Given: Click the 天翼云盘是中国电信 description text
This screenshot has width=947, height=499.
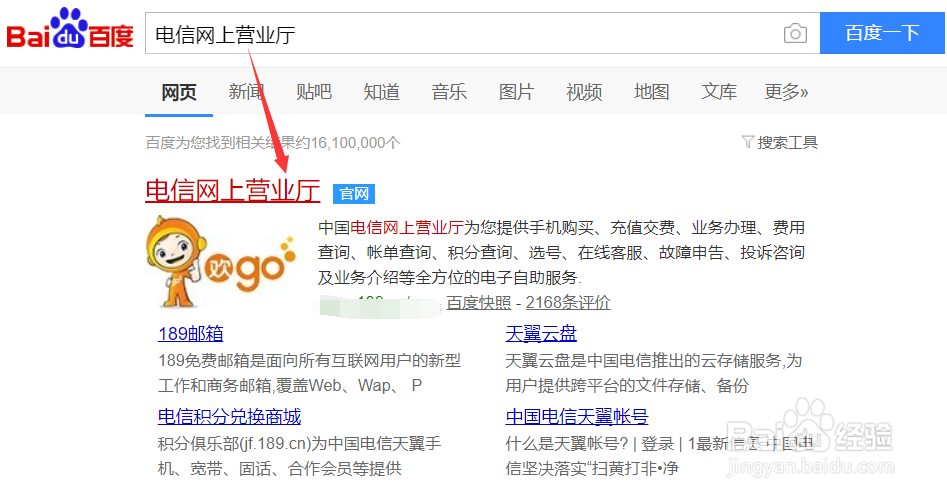Looking at the screenshot, I should 653,373.
